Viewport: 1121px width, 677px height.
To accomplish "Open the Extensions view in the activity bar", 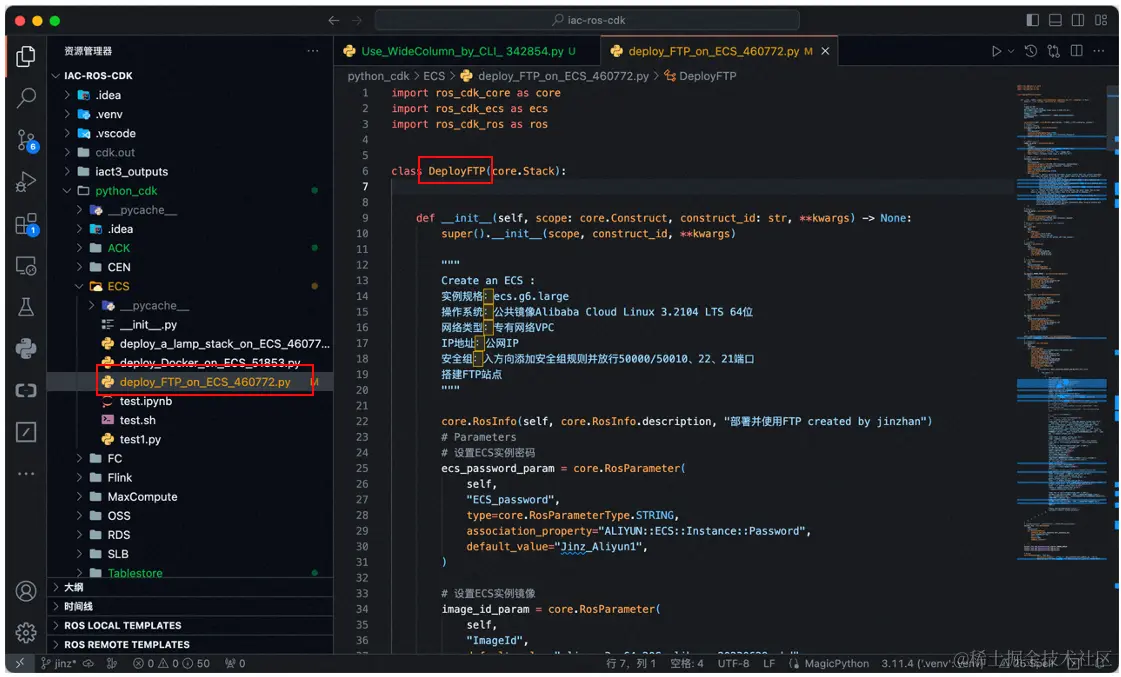I will pyautogui.click(x=26, y=224).
